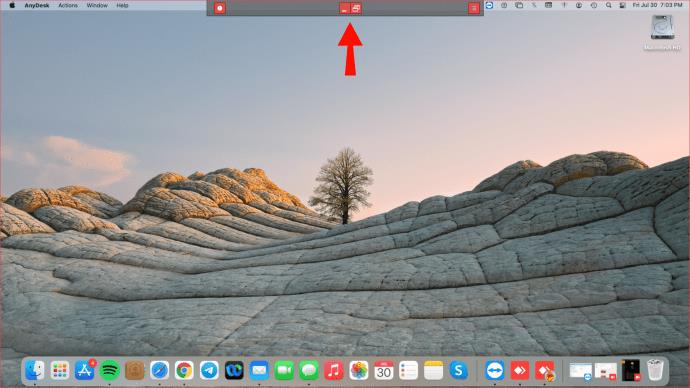Open Skype from the Dock
The width and height of the screenshot is (690, 388).
click(458, 370)
